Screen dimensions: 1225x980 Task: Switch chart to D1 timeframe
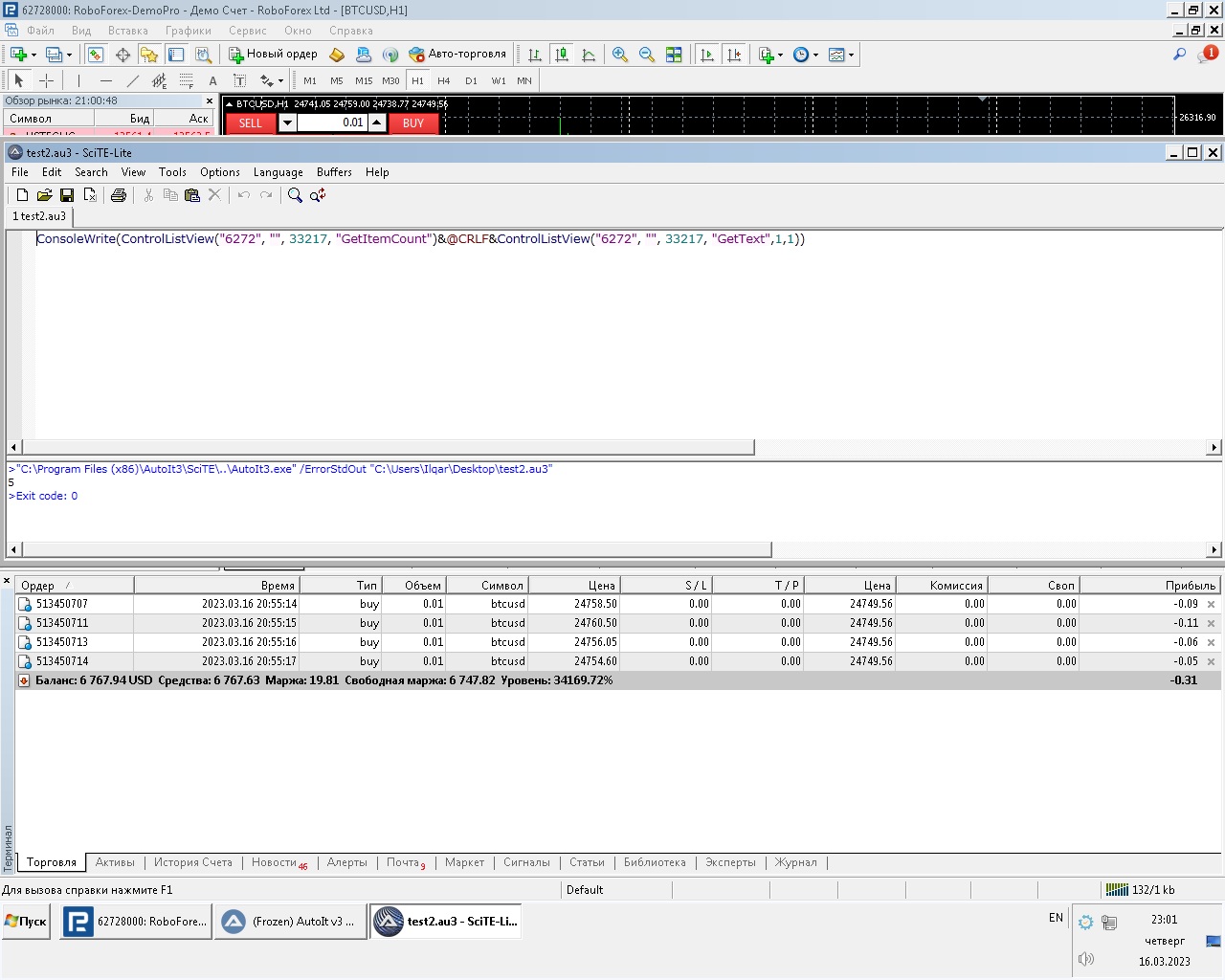(x=471, y=80)
